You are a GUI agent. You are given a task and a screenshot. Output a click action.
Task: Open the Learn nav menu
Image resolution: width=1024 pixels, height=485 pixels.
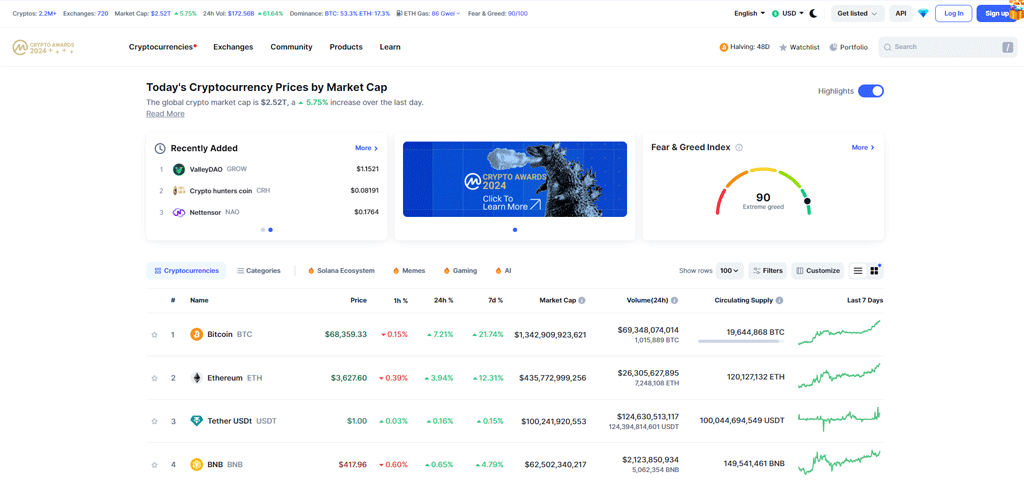(390, 47)
